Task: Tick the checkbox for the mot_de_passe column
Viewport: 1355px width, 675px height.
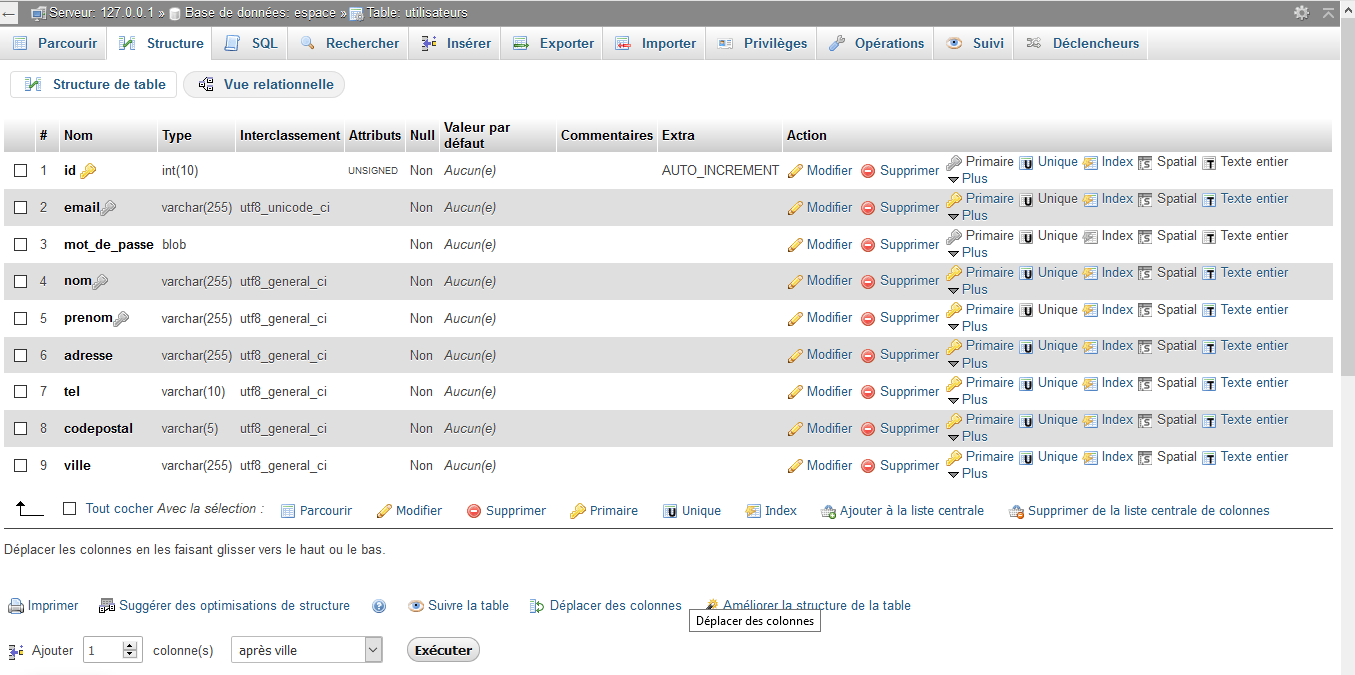Action: [x=20, y=245]
